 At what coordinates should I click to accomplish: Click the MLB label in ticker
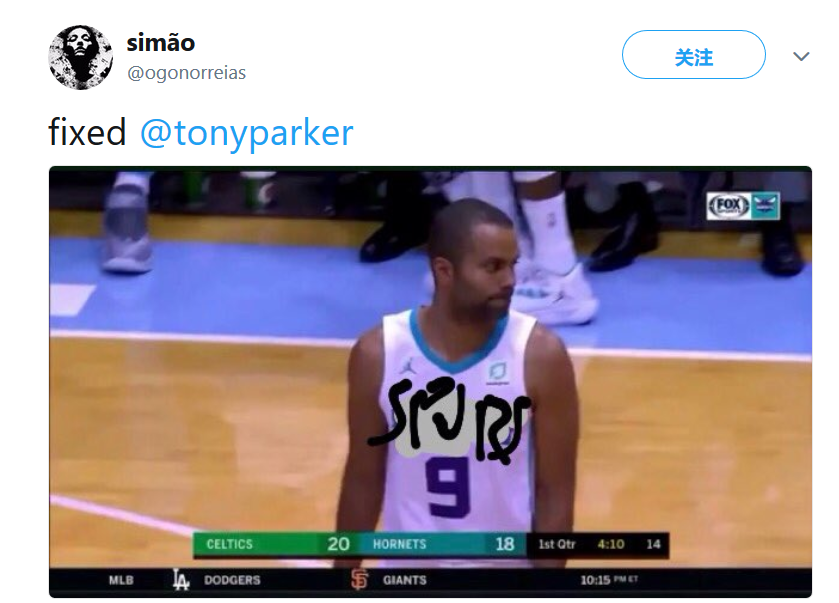coord(121,580)
